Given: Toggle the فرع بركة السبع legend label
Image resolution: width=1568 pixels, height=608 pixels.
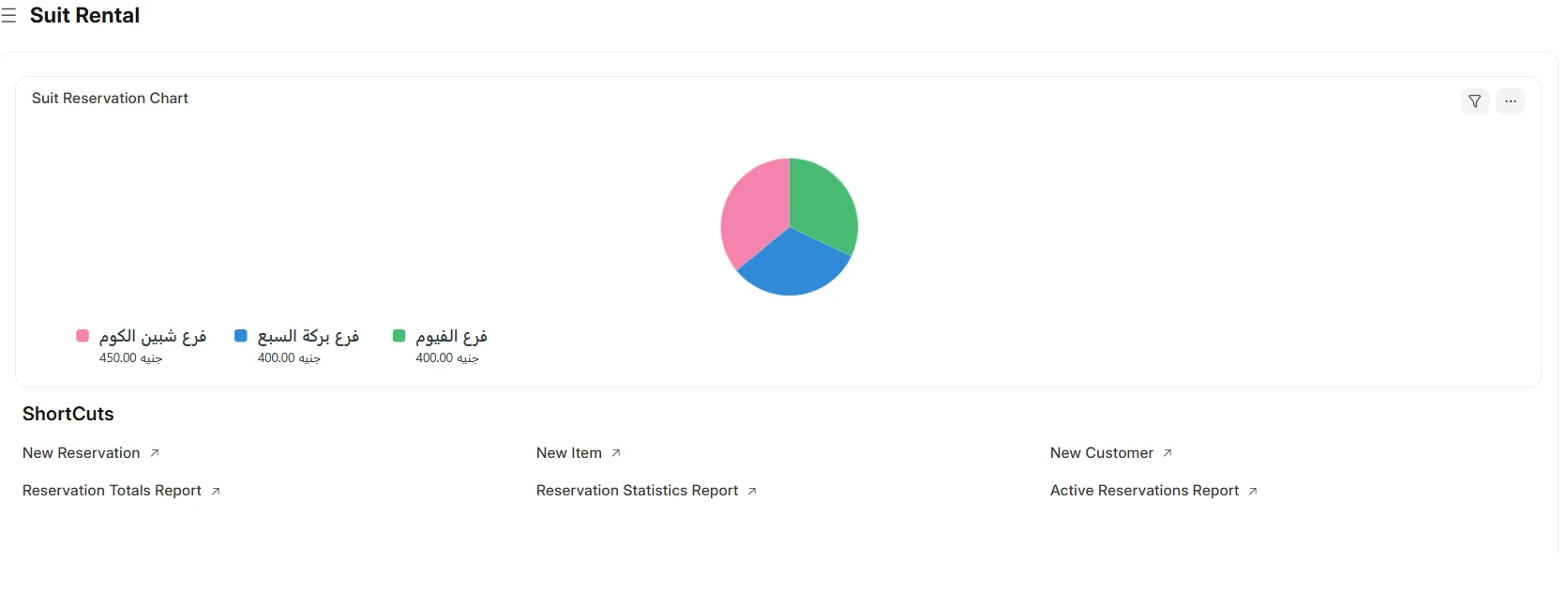Looking at the screenshot, I should [309, 336].
